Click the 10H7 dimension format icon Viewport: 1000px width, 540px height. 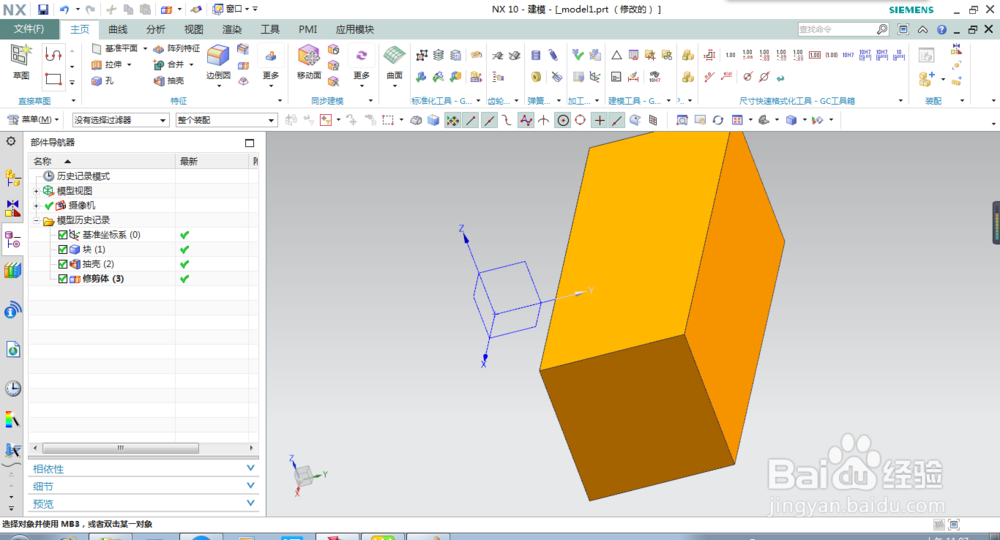848,55
